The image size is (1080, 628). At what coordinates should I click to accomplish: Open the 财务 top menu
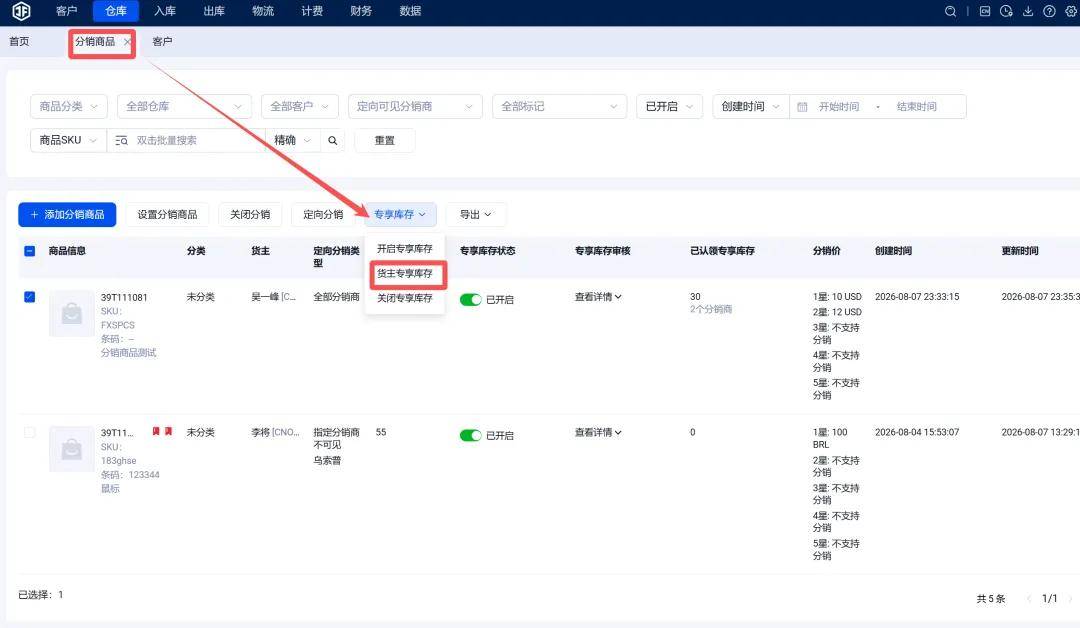coord(361,11)
